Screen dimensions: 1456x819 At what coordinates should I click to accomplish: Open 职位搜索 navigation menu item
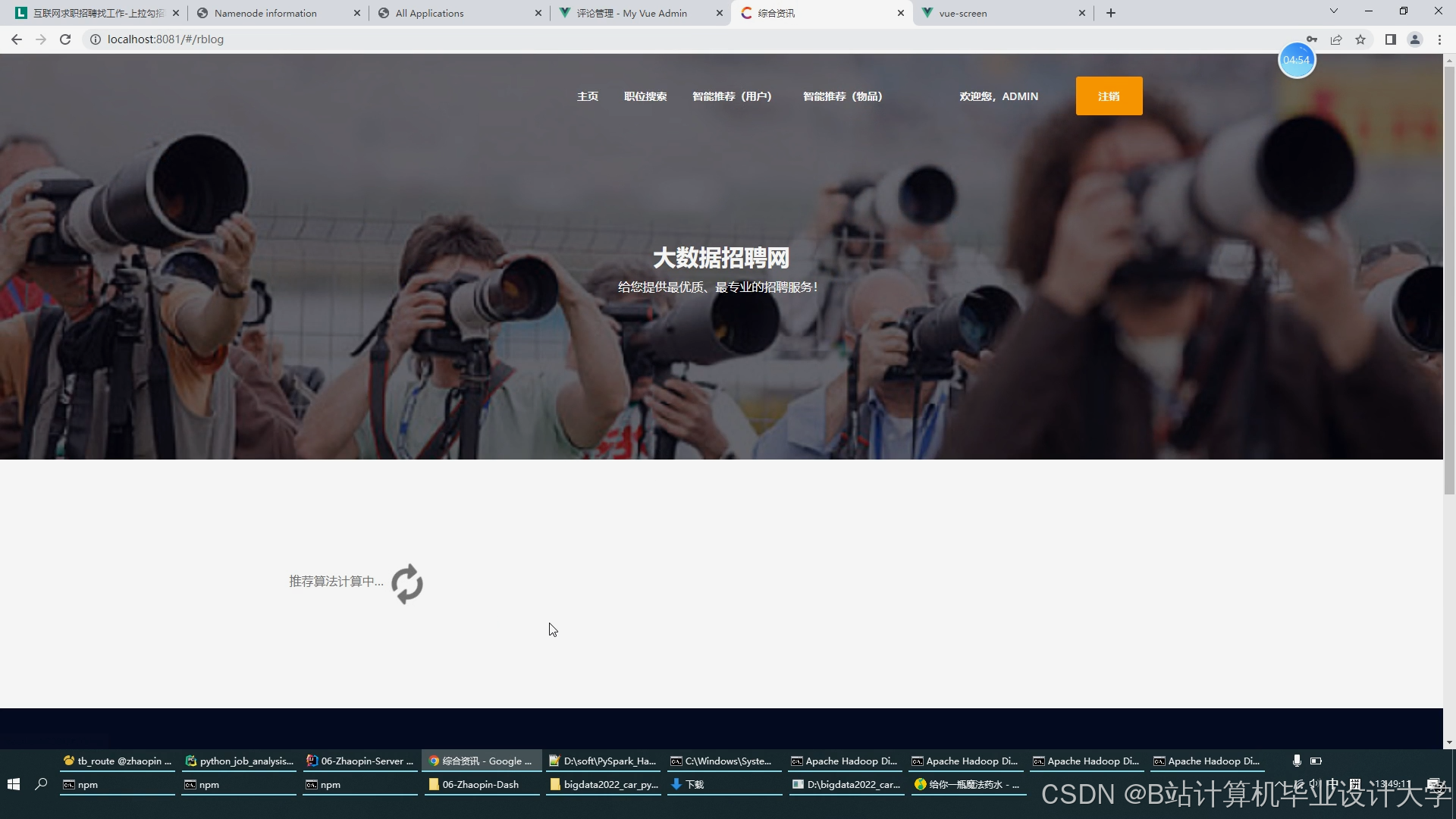coord(645,96)
